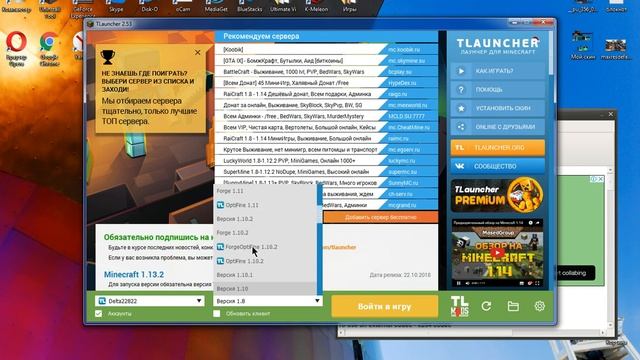
Task: Choose 'Forge 1.10.2' from version list
Action: click(x=265, y=233)
